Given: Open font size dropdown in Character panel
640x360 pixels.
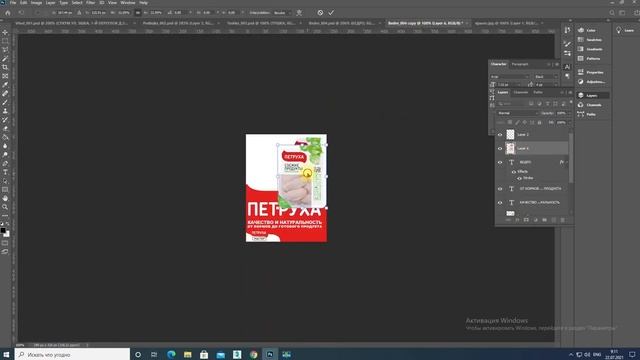Looking at the screenshot, I should pos(518,84).
